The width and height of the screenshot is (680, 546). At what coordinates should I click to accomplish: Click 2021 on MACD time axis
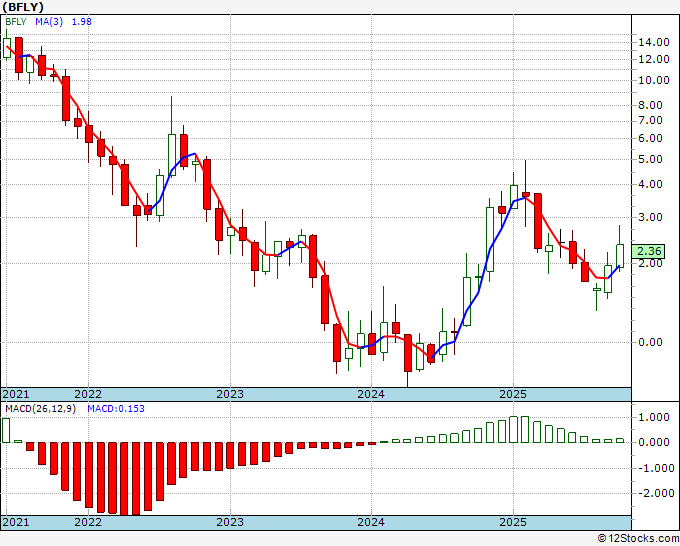tap(16, 522)
